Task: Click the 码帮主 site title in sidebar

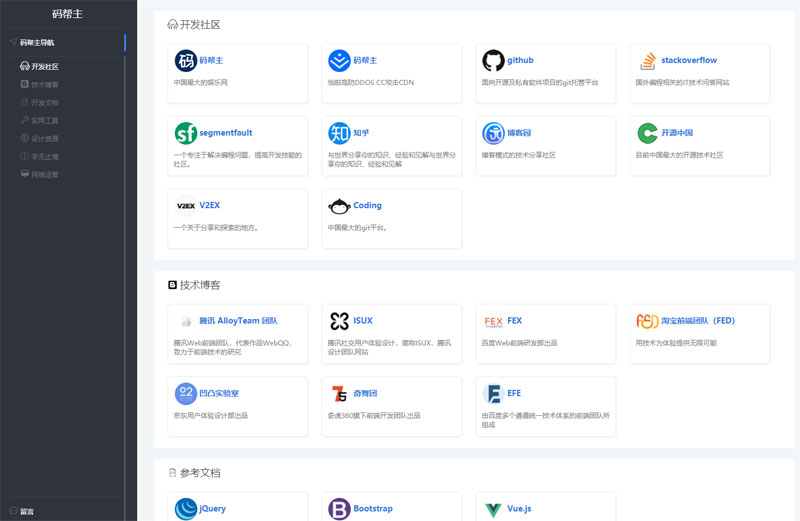Action: [x=67, y=14]
